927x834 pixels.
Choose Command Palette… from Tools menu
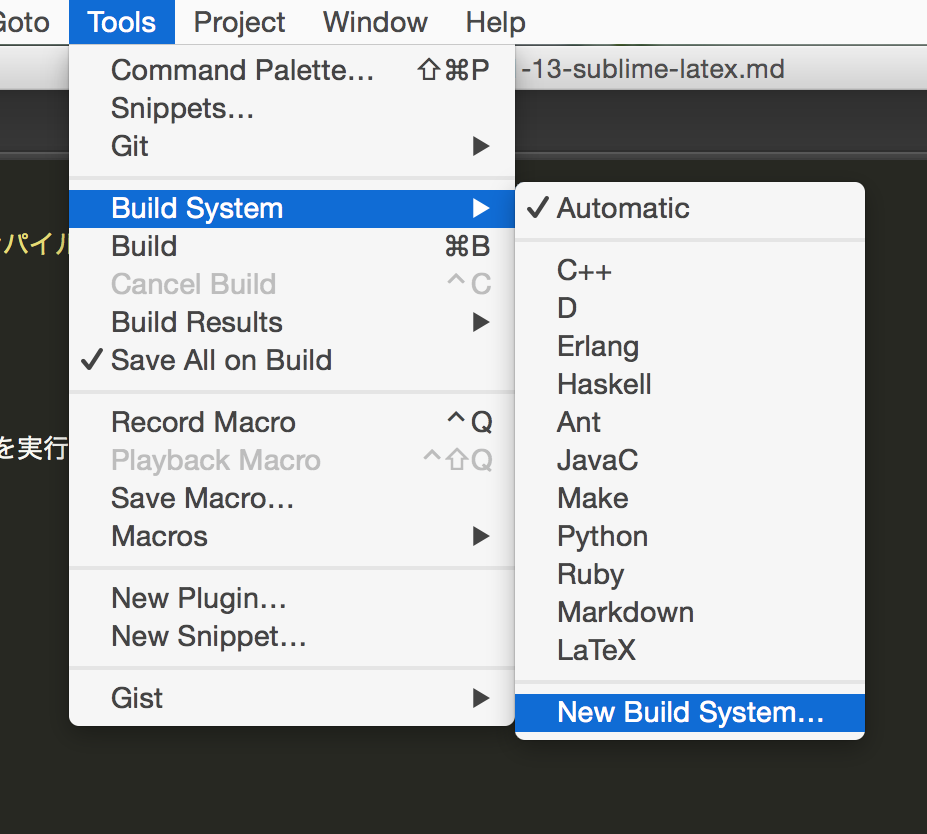pyautogui.click(x=291, y=70)
